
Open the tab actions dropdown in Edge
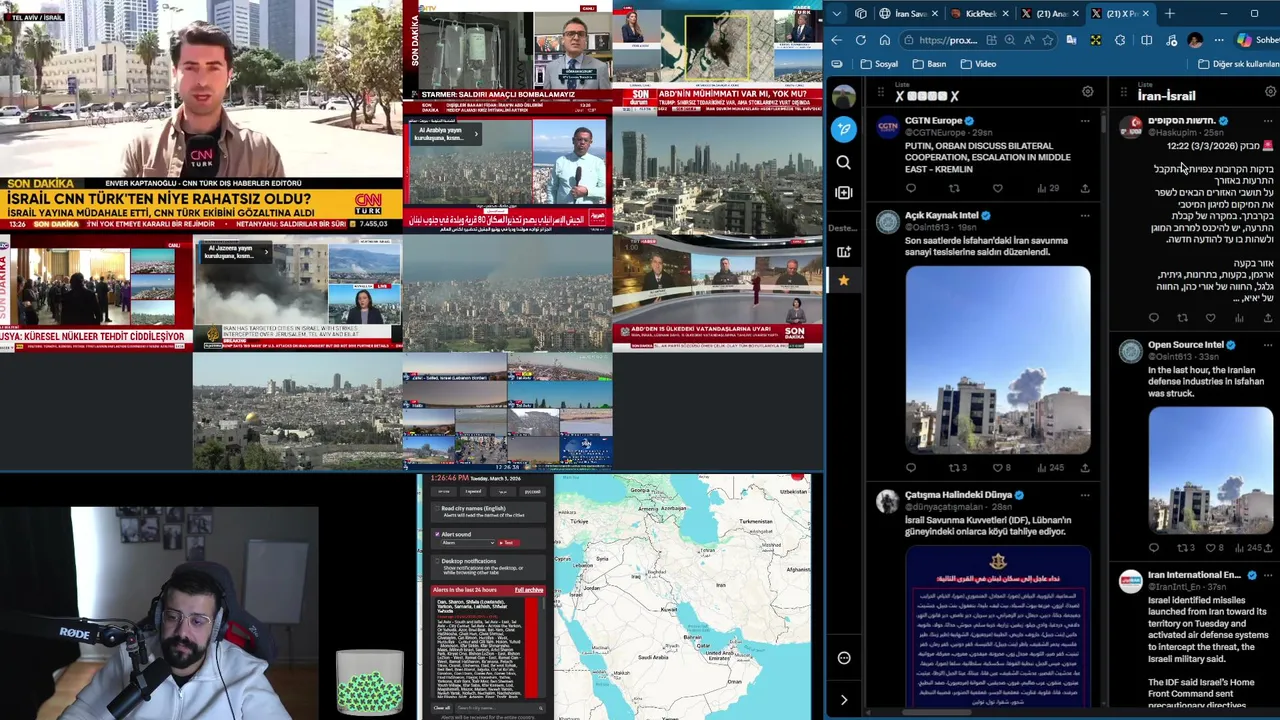tap(837, 13)
